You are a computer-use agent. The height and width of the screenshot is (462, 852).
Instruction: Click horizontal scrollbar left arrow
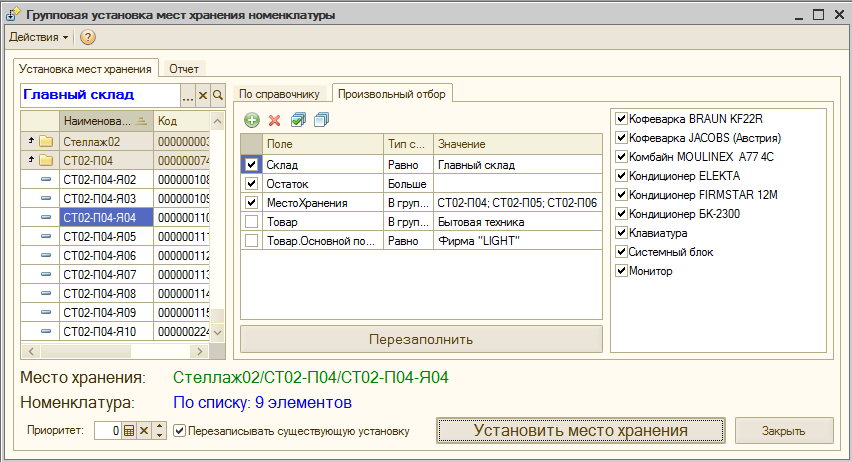coord(31,352)
